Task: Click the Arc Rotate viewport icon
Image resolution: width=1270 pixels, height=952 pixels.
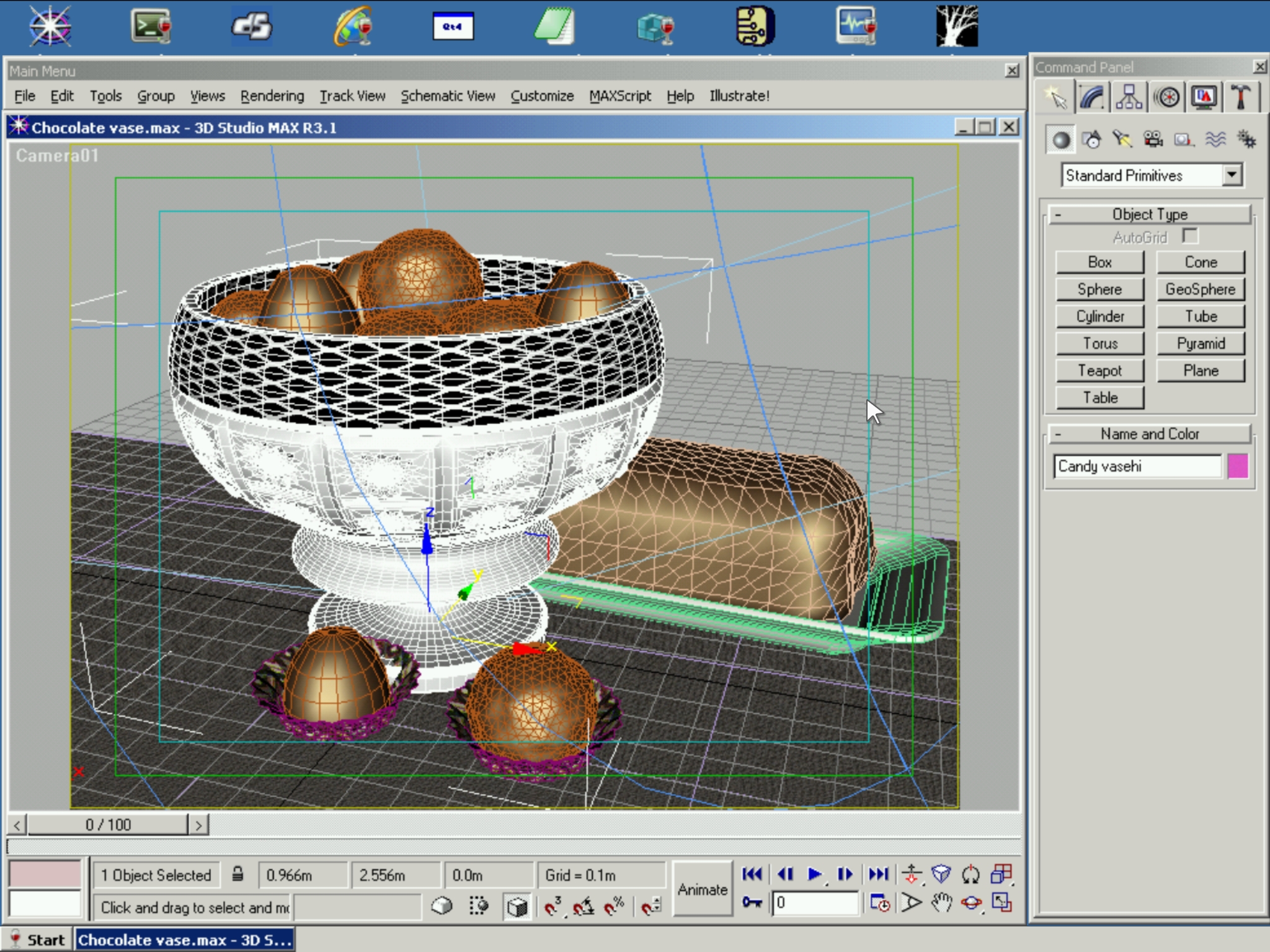Action: coord(971,903)
